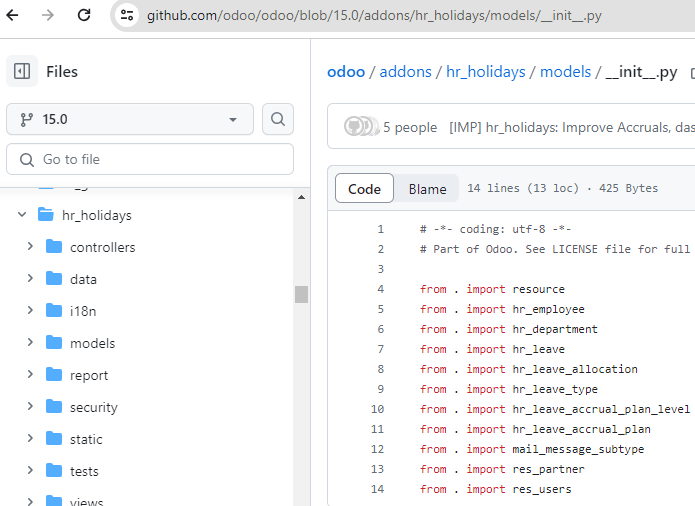The height and width of the screenshot is (506, 695).
Task: Open the addons breadcrumb link
Action: click(x=405, y=71)
